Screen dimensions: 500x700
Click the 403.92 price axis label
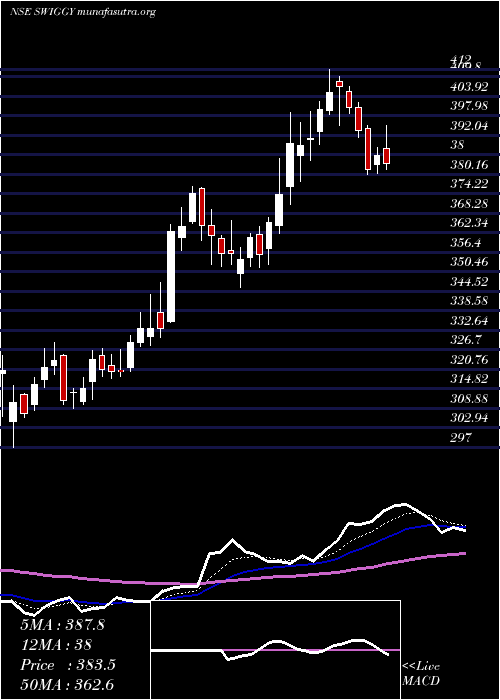coord(469,87)
